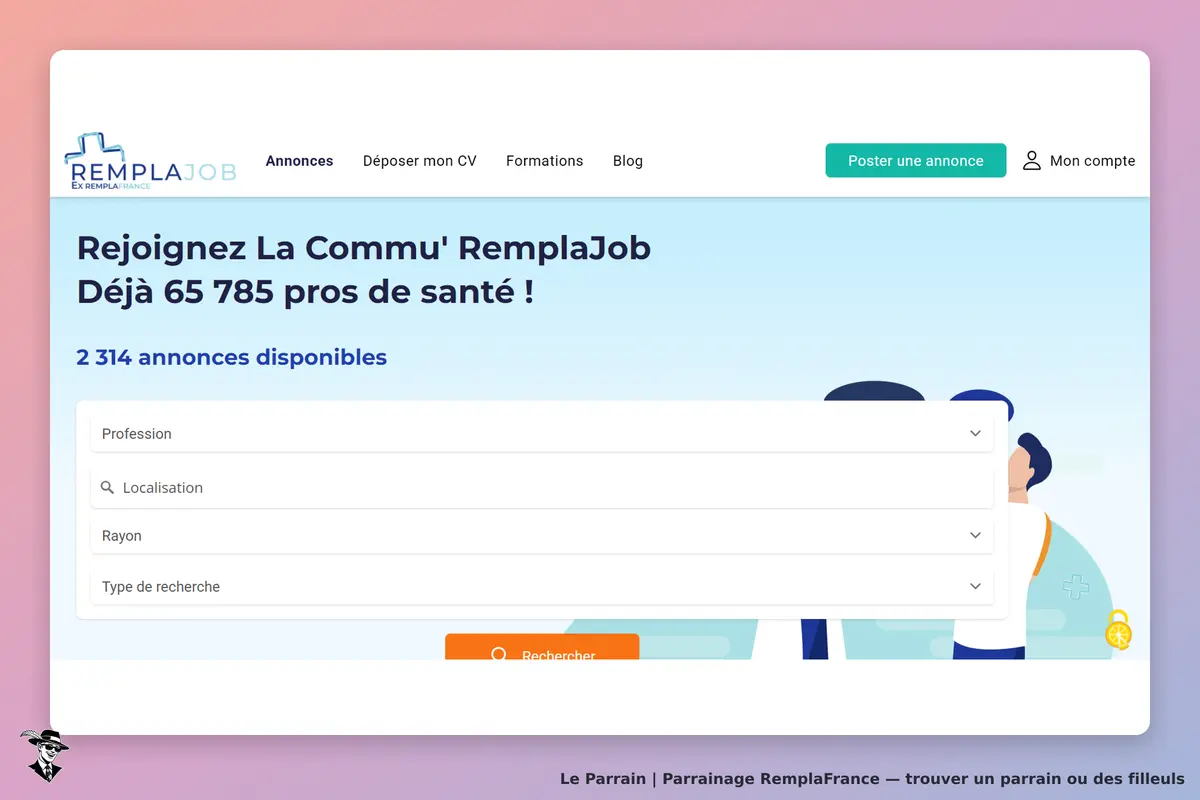Click the orange Rechercher button
This screenshot has height=800, width=1200.
pyautogui.click(x=542, y=647)
